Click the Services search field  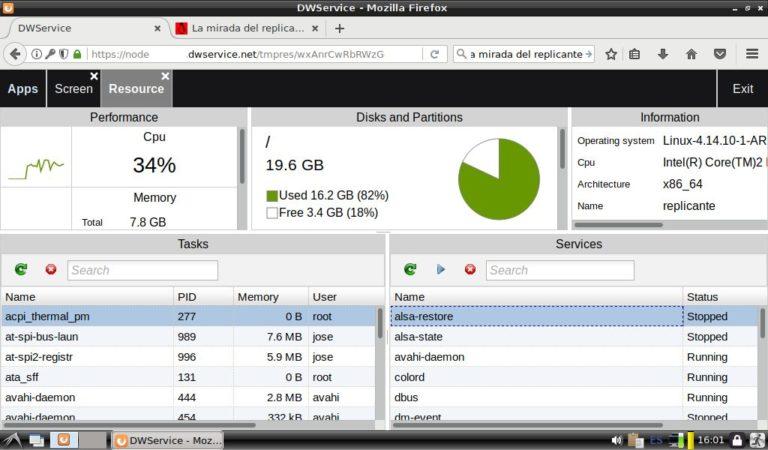559,270
